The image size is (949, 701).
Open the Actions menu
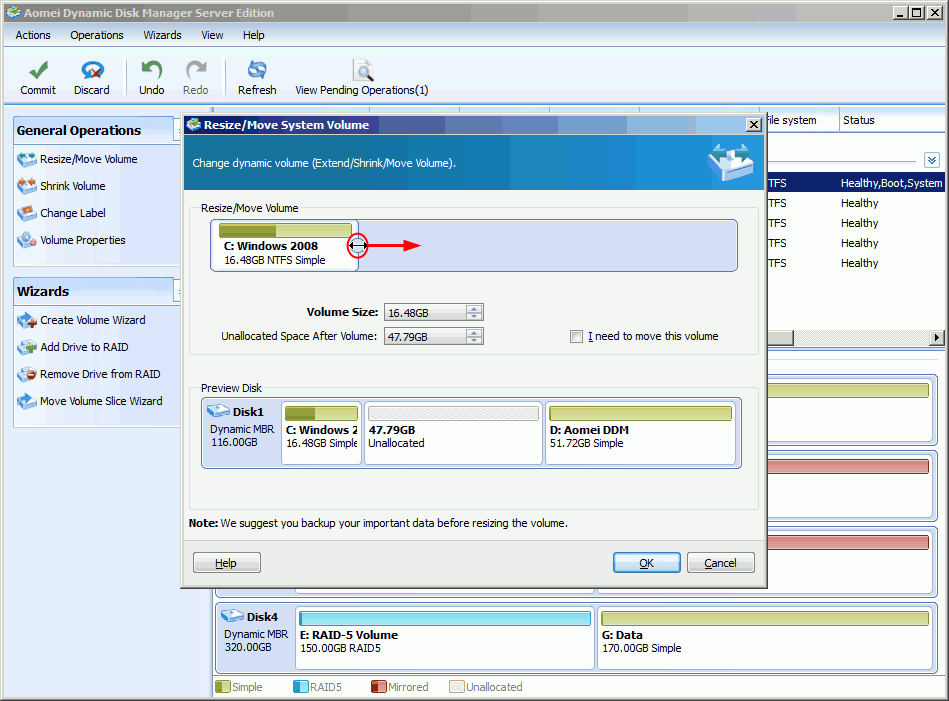[x=33, y=35]
